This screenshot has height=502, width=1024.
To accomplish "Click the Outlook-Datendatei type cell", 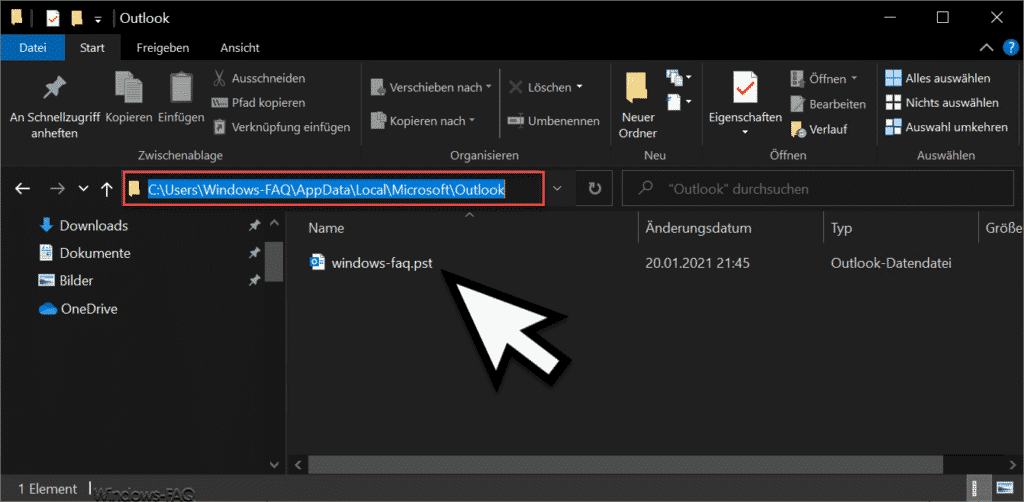I will pyautogui.click(x=891, y=264).
